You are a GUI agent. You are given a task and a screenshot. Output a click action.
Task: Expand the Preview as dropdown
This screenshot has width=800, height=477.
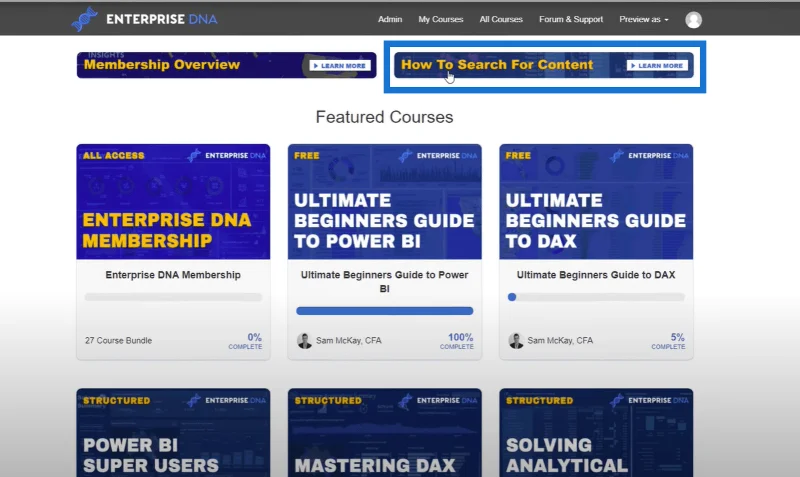[643, 19]
